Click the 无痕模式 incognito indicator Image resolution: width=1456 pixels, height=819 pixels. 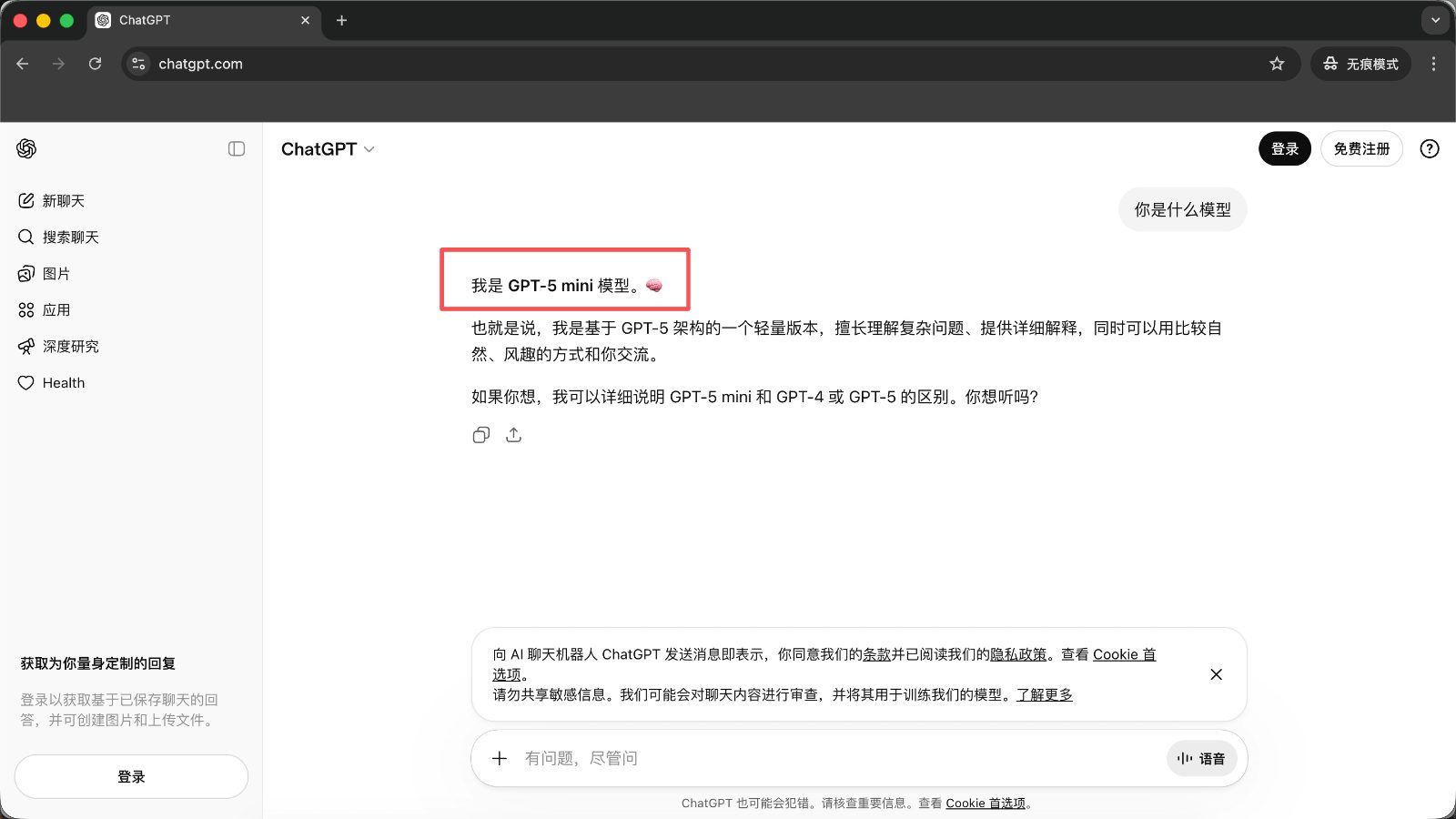(x=1360, y=64)
